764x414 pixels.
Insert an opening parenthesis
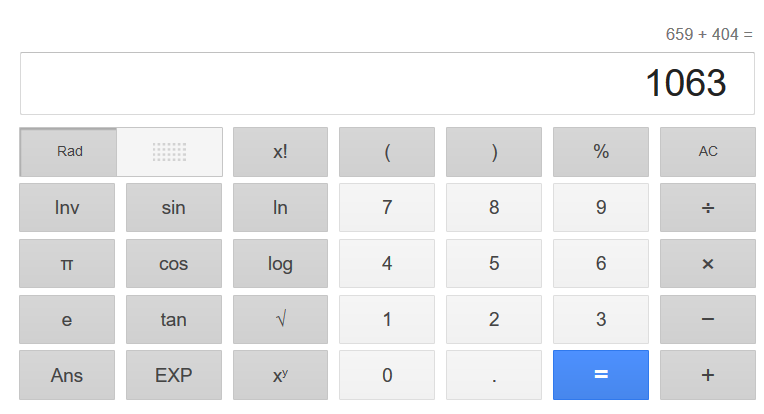pos(387,152)
